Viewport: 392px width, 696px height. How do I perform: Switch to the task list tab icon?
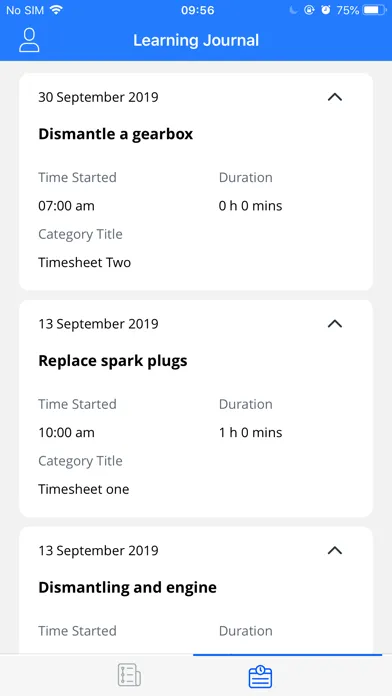pyautogui.click(x=129, y=676)
